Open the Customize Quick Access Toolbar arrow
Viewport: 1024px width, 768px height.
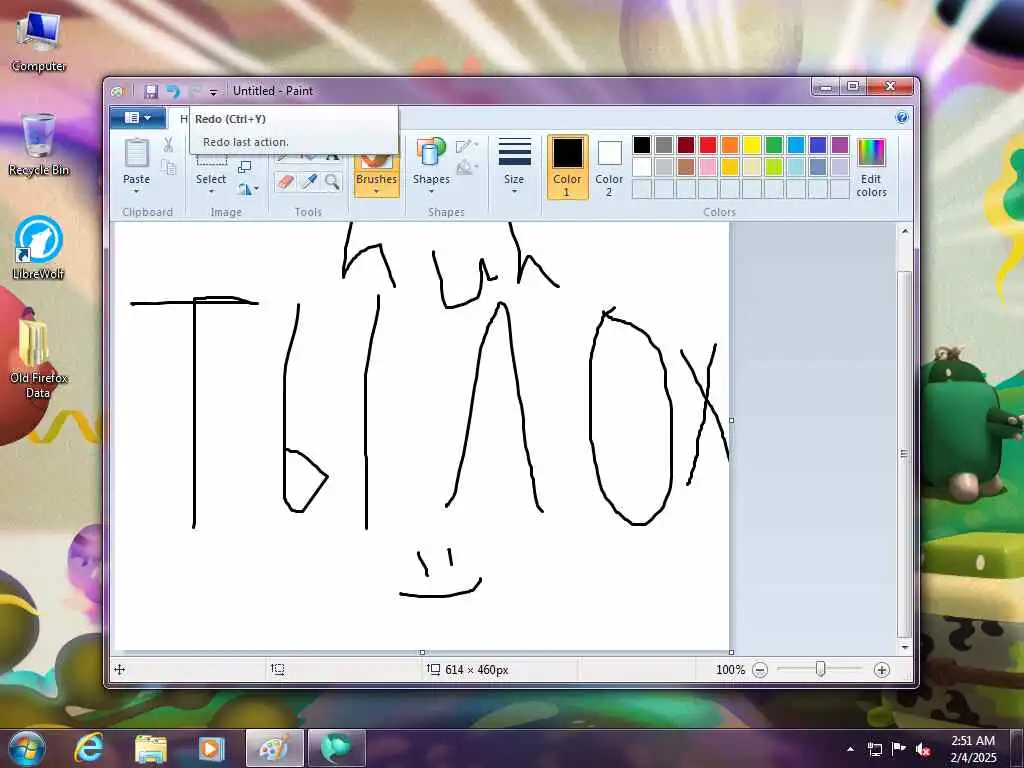coord(213,92)
